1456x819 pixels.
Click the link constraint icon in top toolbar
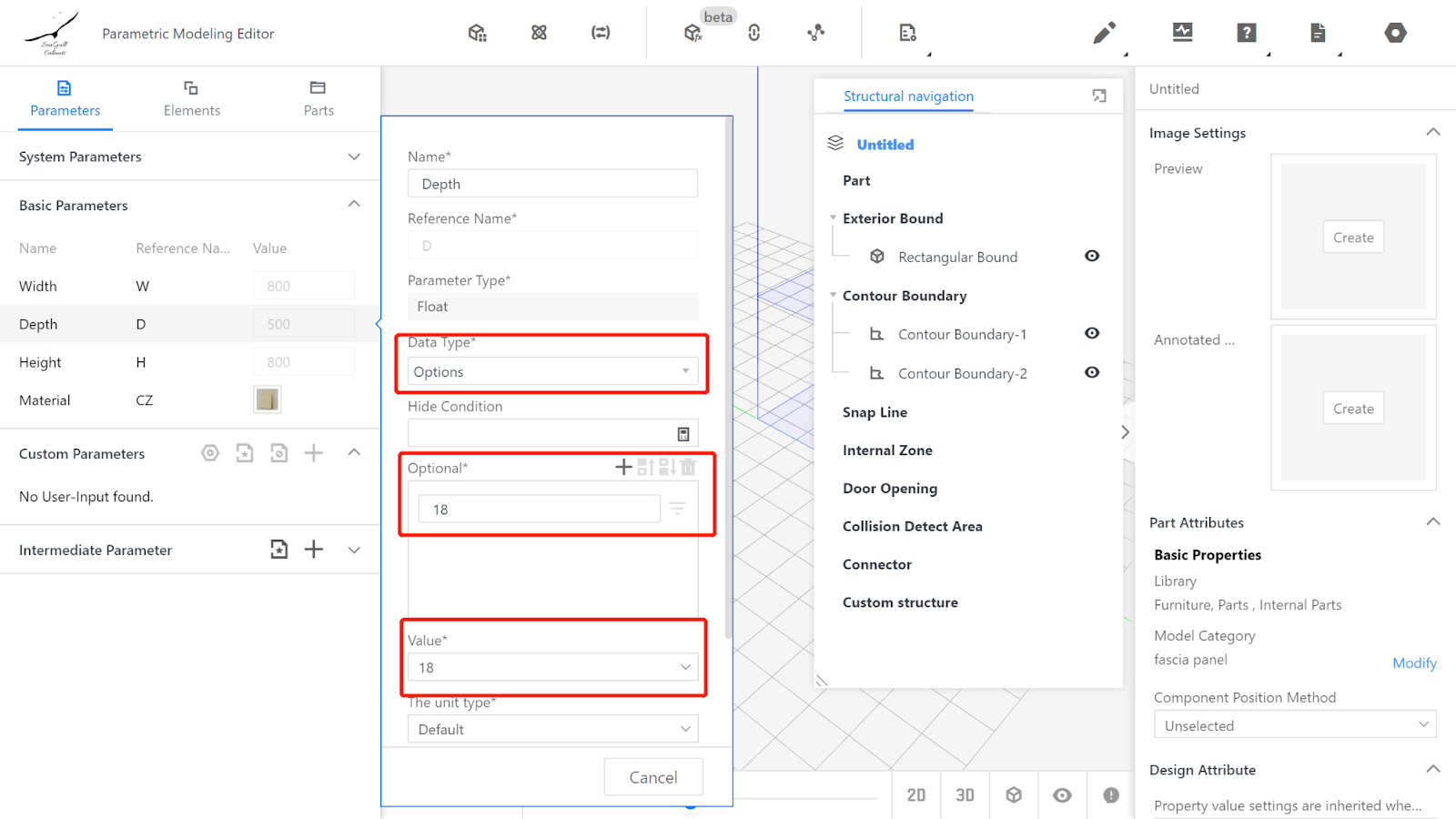pyautogui.click(x=754, y=33)
